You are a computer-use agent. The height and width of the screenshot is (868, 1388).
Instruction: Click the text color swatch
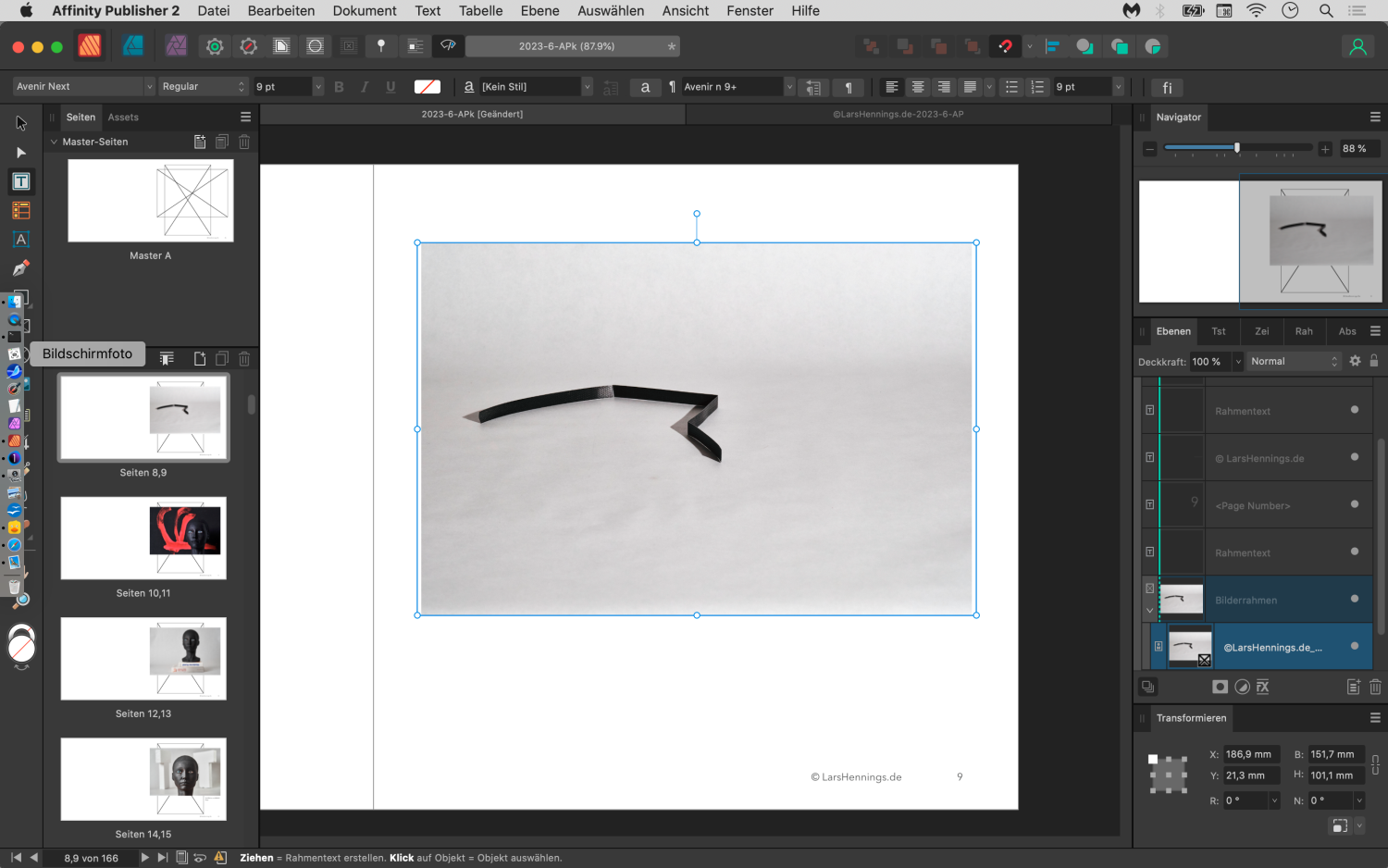tap(427, 87)
